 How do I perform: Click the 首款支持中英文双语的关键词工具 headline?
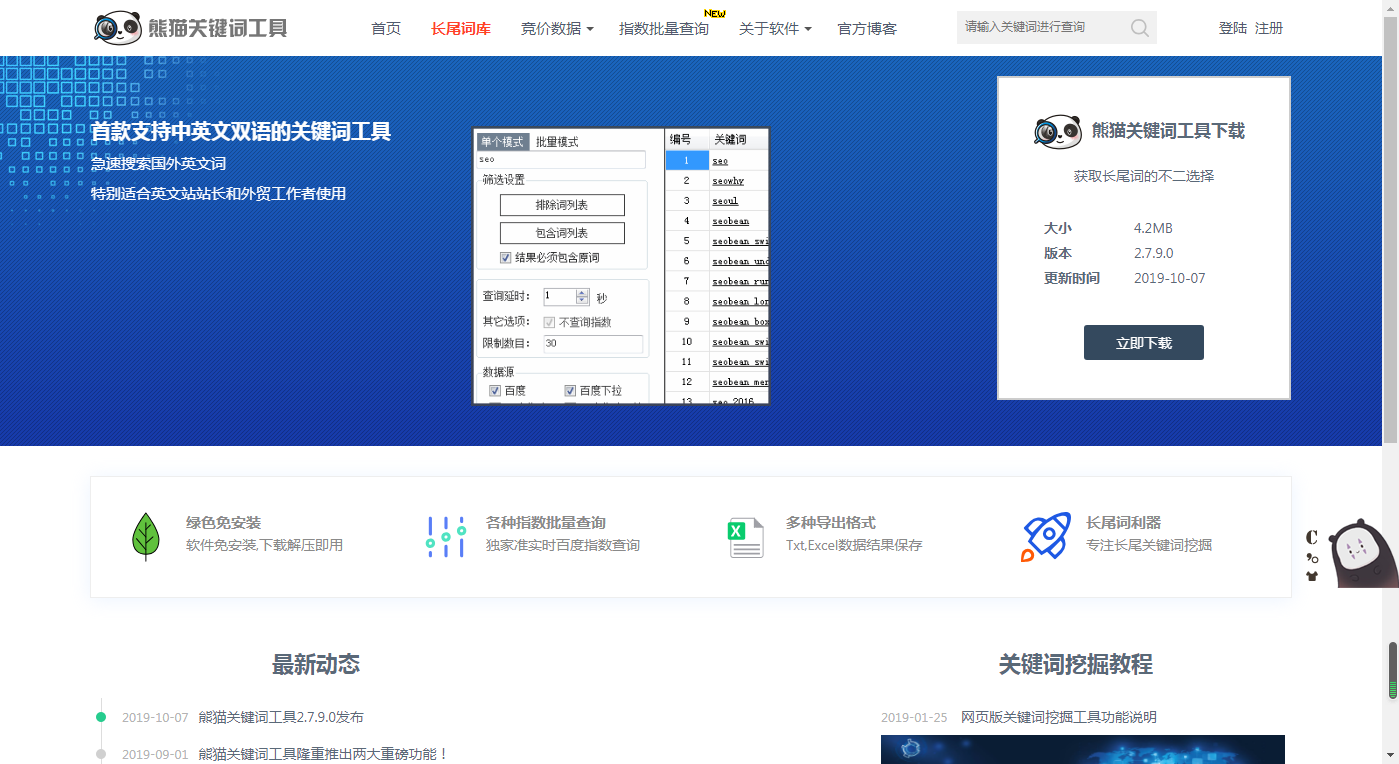(x=241, y=131)
